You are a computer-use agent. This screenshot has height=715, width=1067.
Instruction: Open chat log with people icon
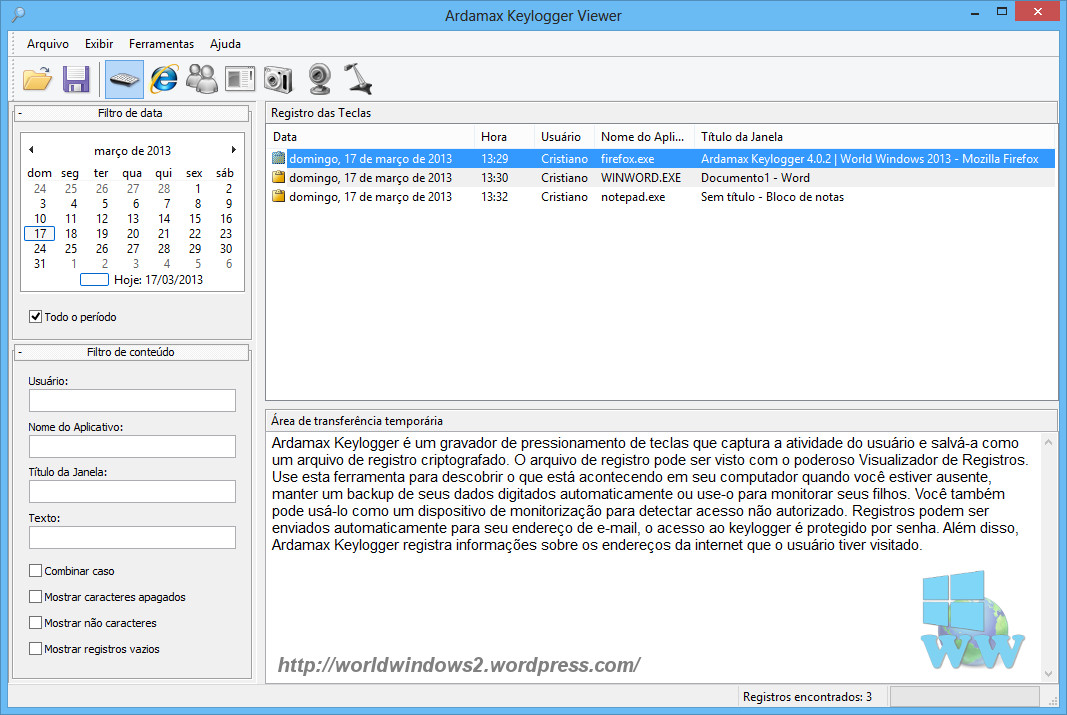(x=201, y=79)
